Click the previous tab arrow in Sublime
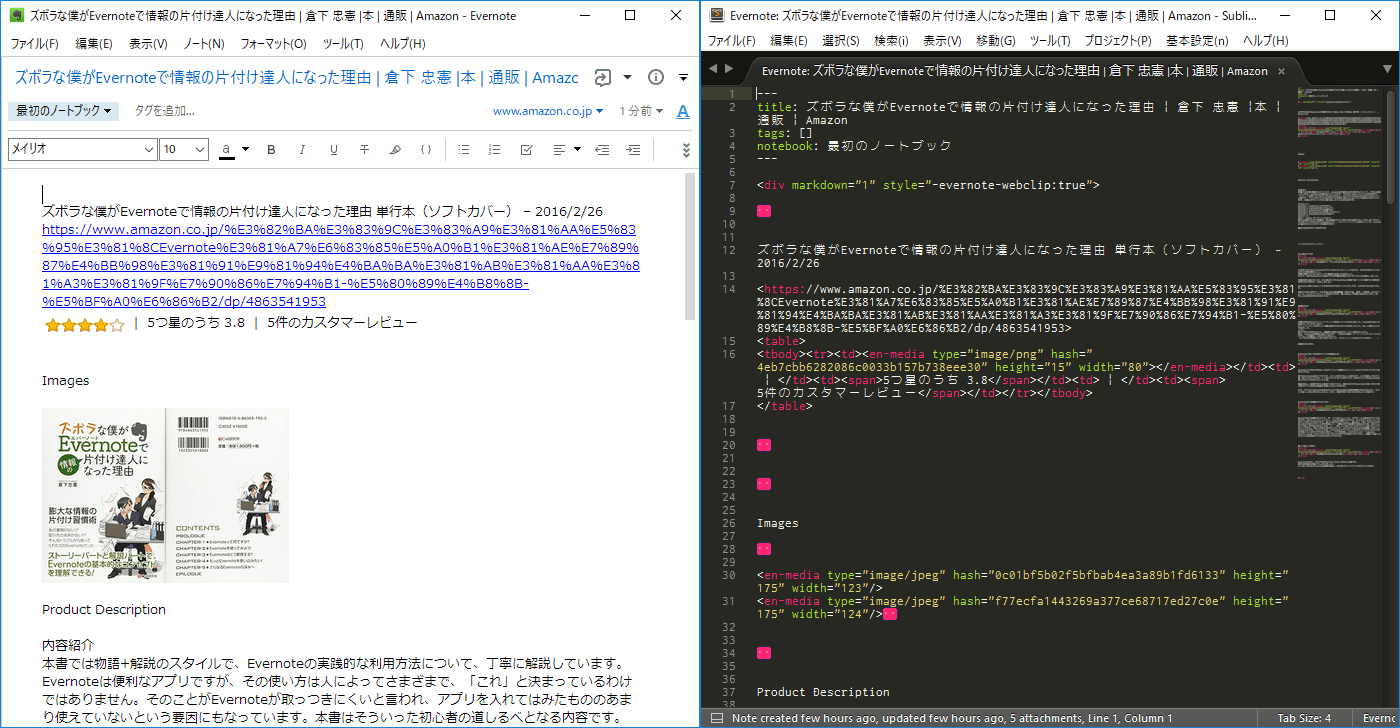This screenshot has height=728, width=1400. pyautogui.click(x=713, y=68)
